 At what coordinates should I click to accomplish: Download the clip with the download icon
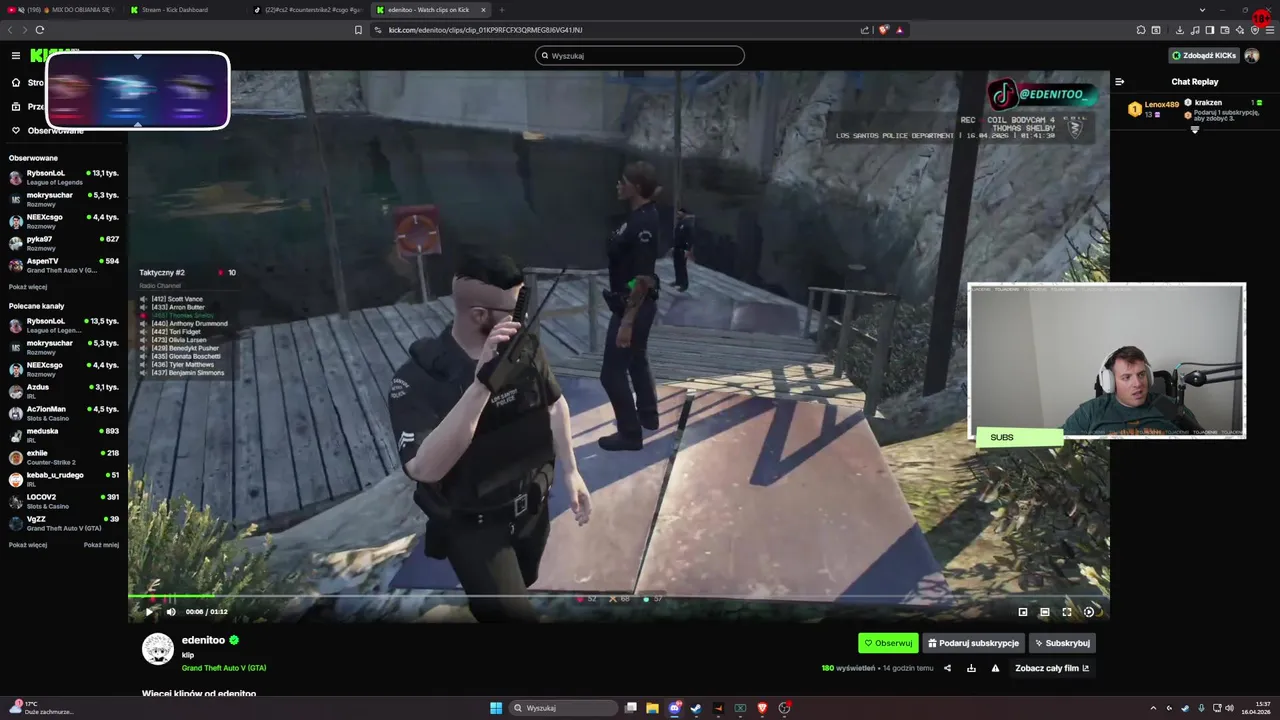(971, 668)
